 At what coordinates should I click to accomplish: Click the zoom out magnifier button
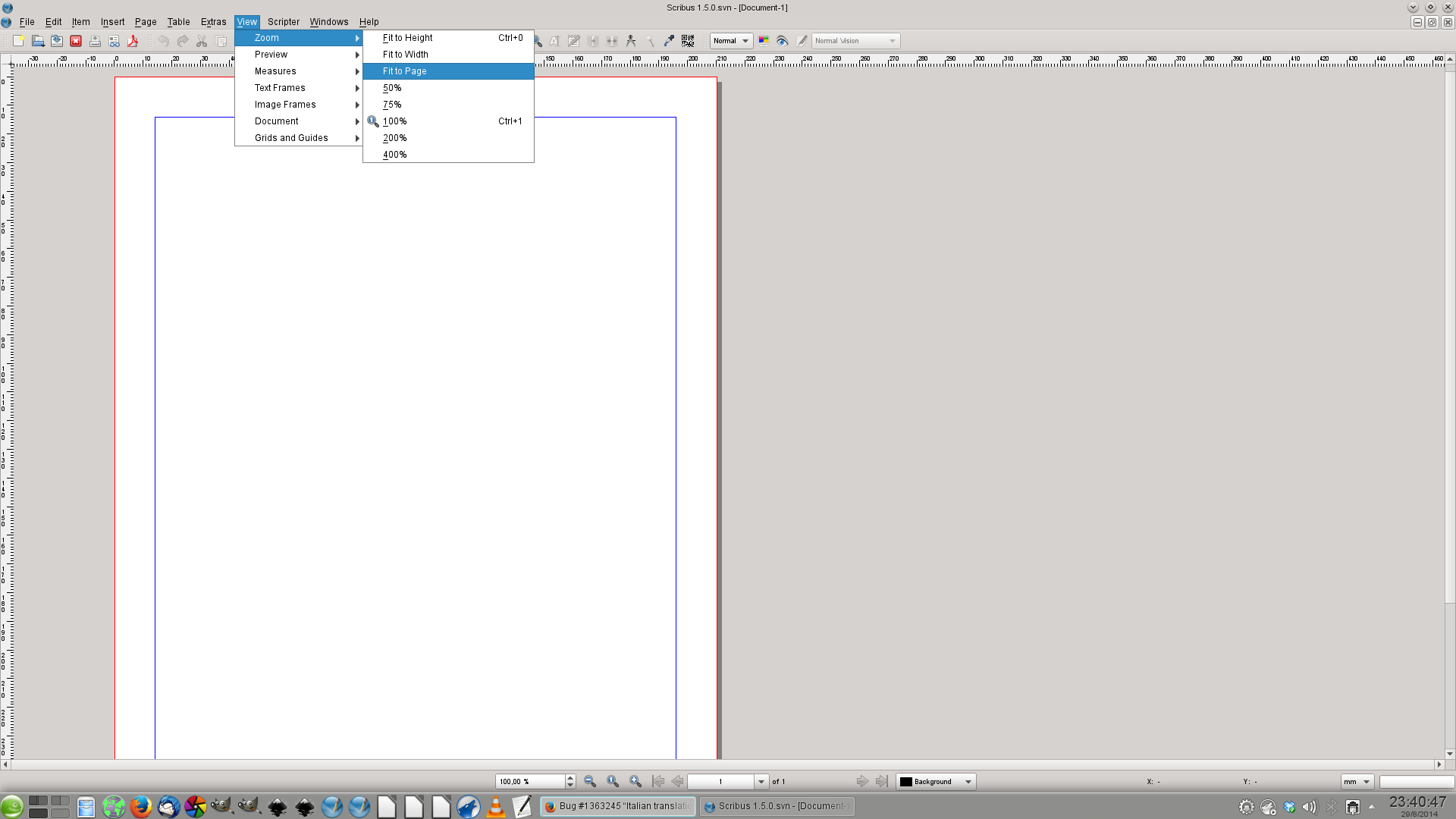coord(590,781)
